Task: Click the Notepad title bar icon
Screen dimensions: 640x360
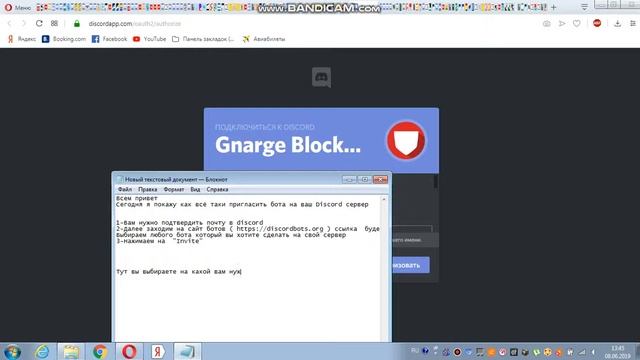Action: click(x=120, y=179)
